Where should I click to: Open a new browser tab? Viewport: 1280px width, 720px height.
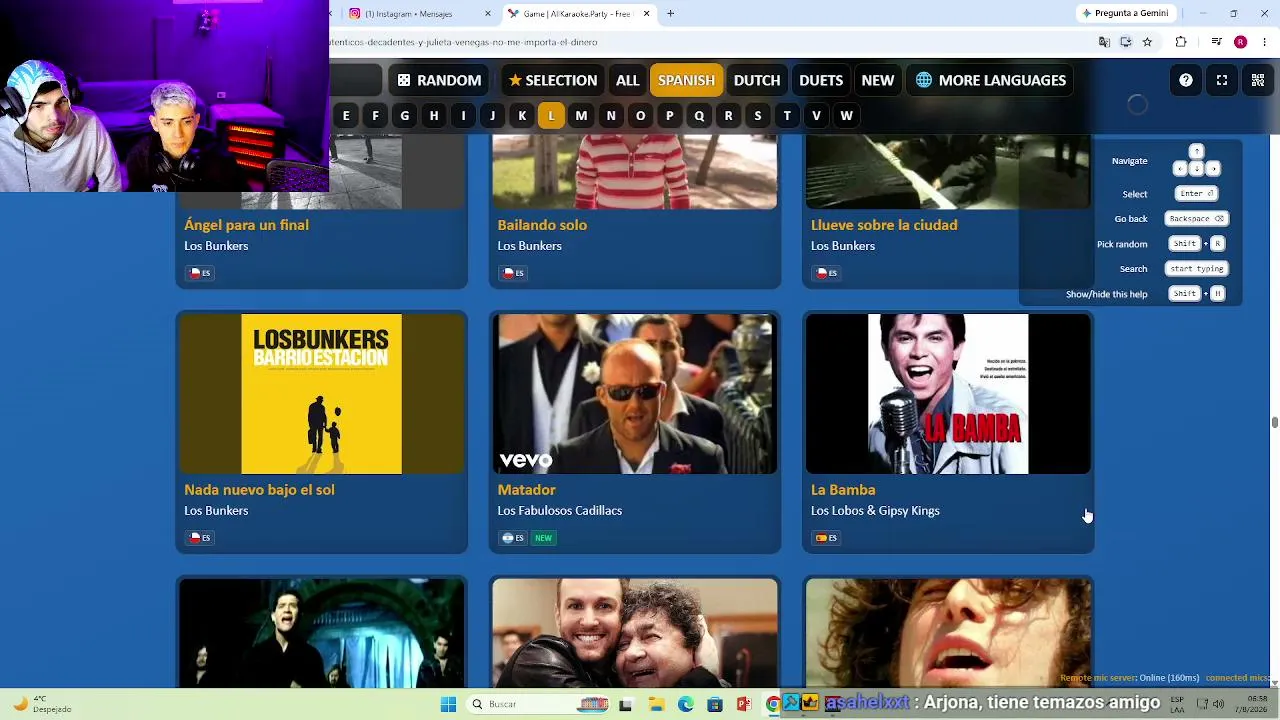click(x=670, y=14)
